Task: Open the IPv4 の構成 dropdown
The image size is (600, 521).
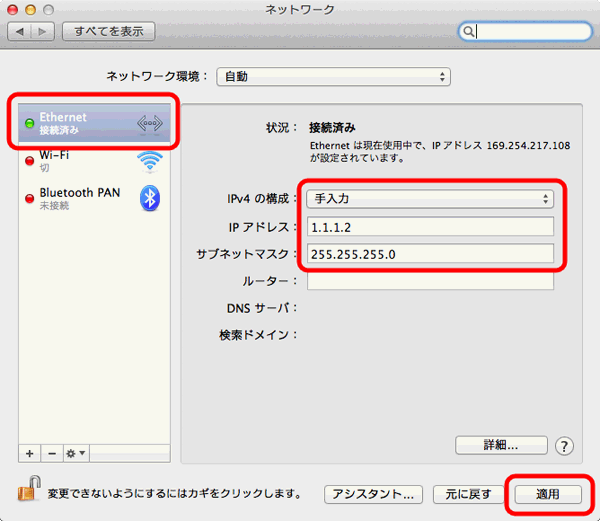Action: pyautogui.click(x=430, y=198)
